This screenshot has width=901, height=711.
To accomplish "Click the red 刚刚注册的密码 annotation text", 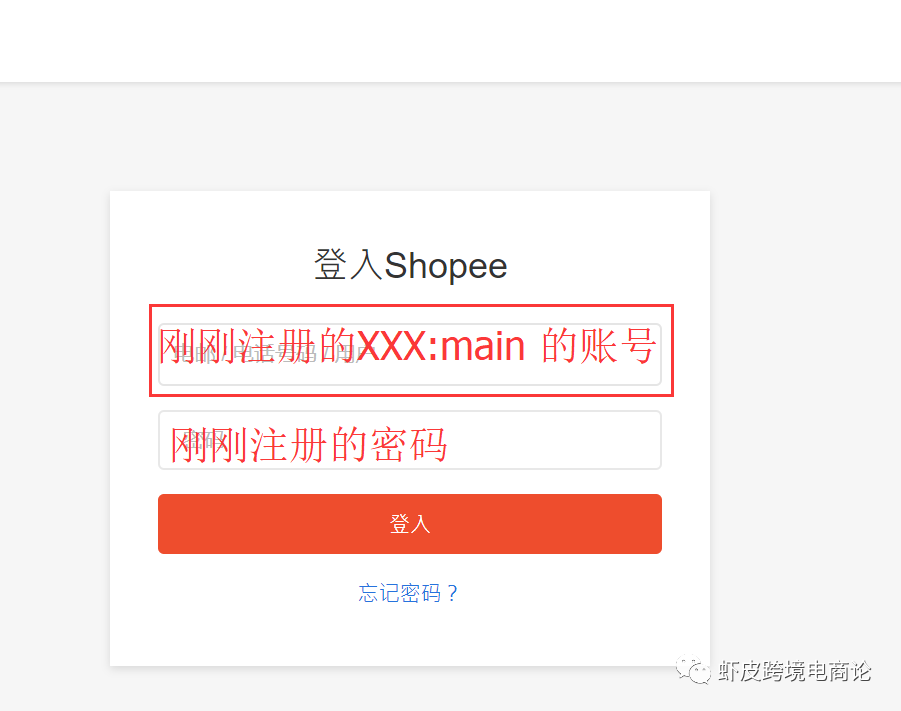I will 309,445.
